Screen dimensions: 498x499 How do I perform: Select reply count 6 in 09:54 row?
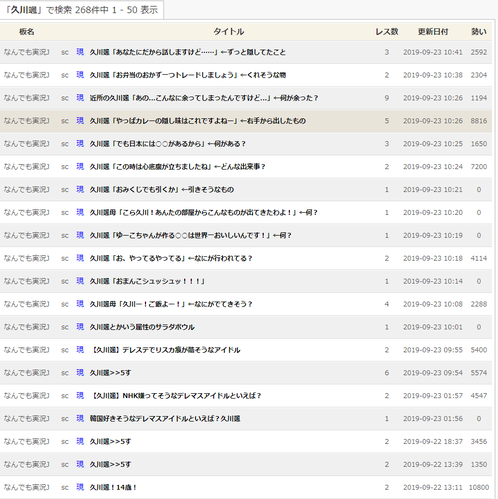(x=387, y=373)
